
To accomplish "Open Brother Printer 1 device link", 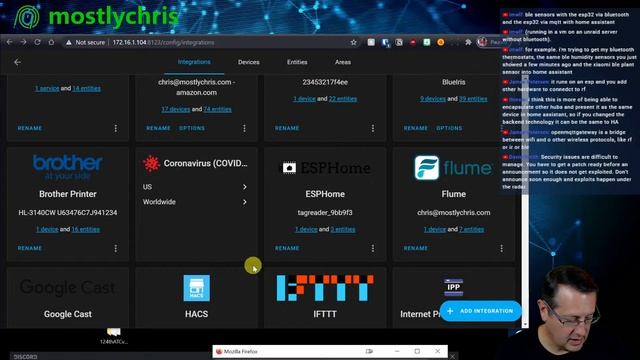I will (47, 229).
